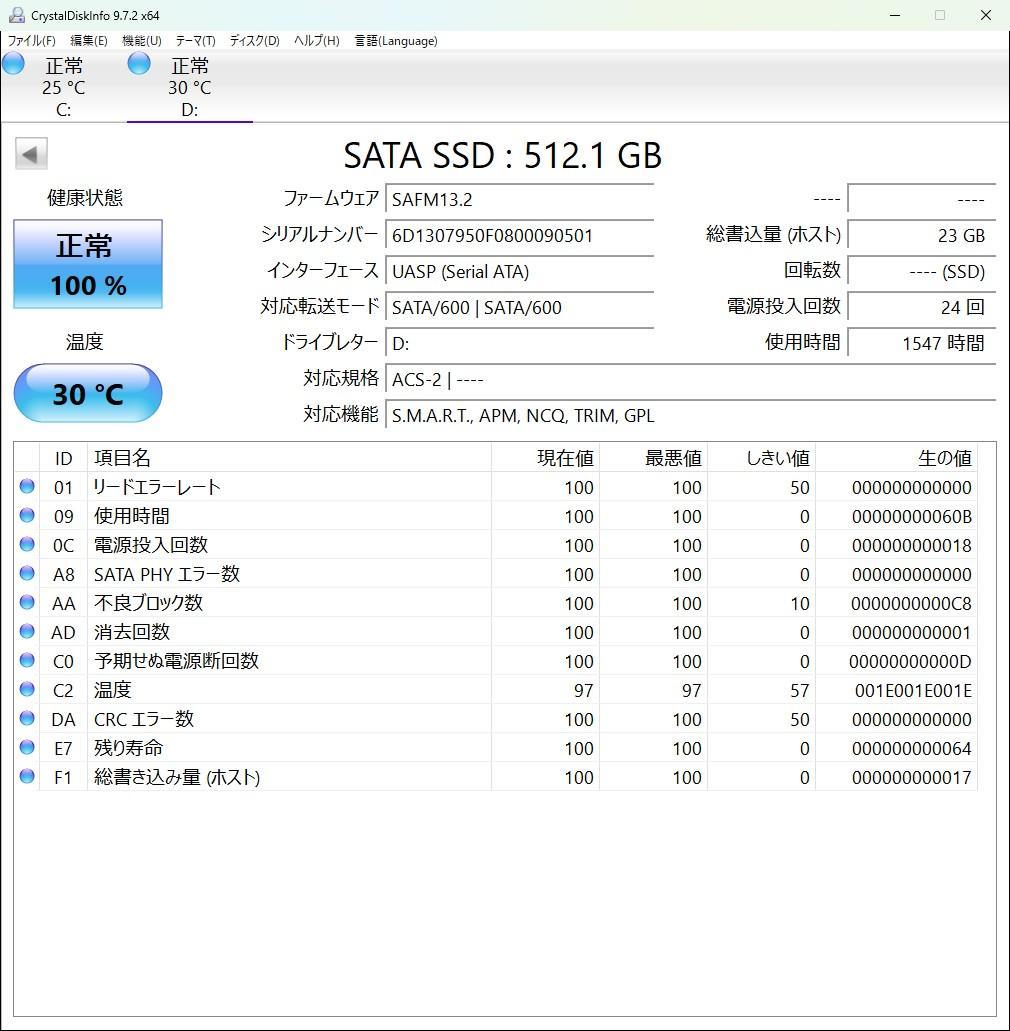
Task: Click status orb for F1 総書き込み量
Action: tap(27, 776)
